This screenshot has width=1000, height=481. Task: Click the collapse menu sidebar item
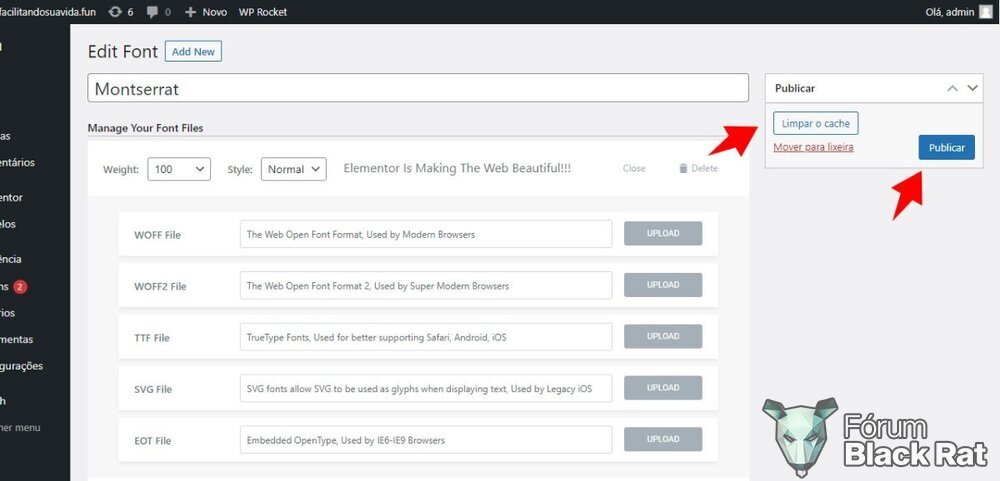tap(20, 427)
